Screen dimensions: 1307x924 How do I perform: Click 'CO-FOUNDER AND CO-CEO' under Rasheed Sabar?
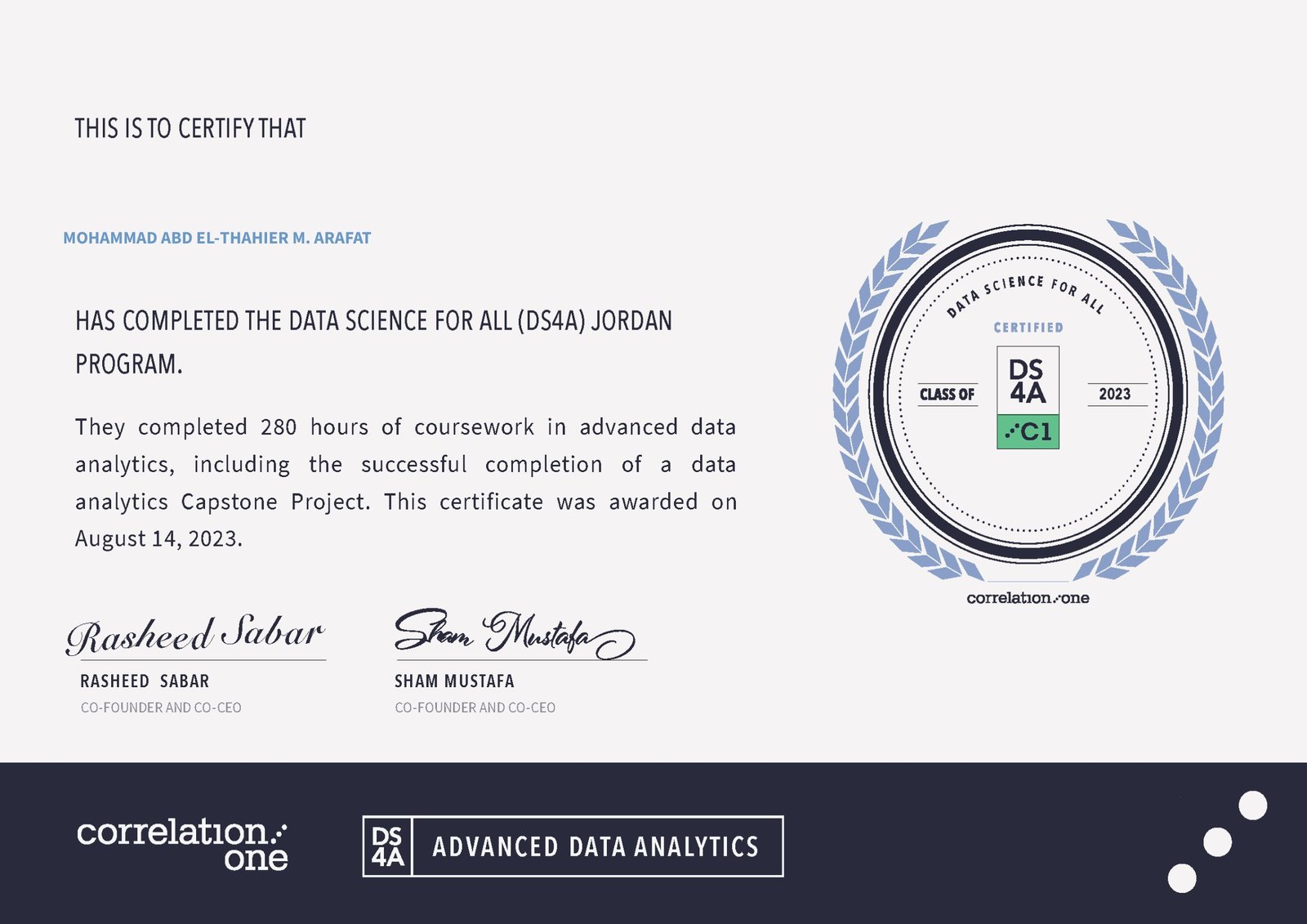pos(161,708)
